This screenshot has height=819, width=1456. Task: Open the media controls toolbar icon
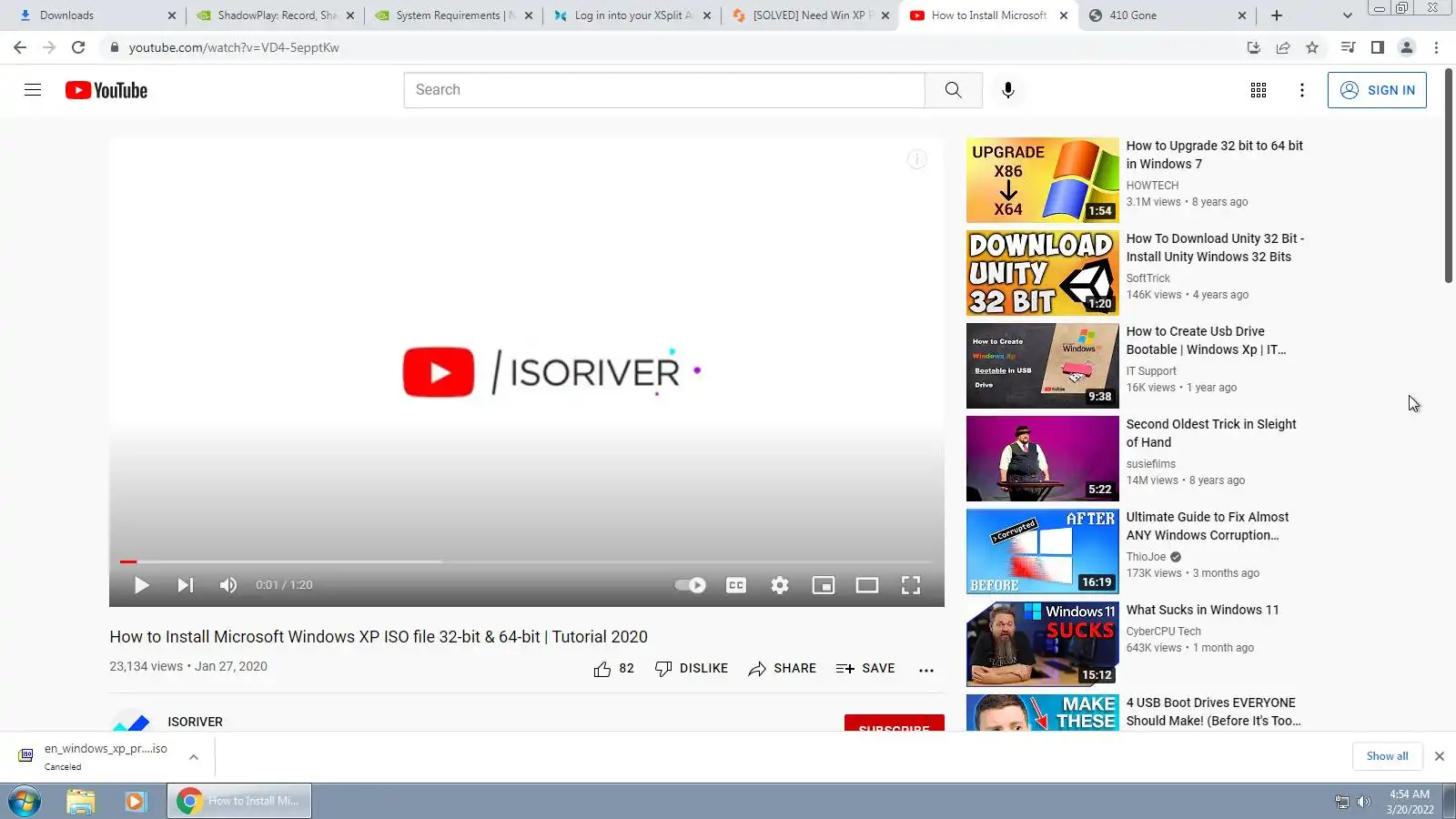pos(1348,47)
